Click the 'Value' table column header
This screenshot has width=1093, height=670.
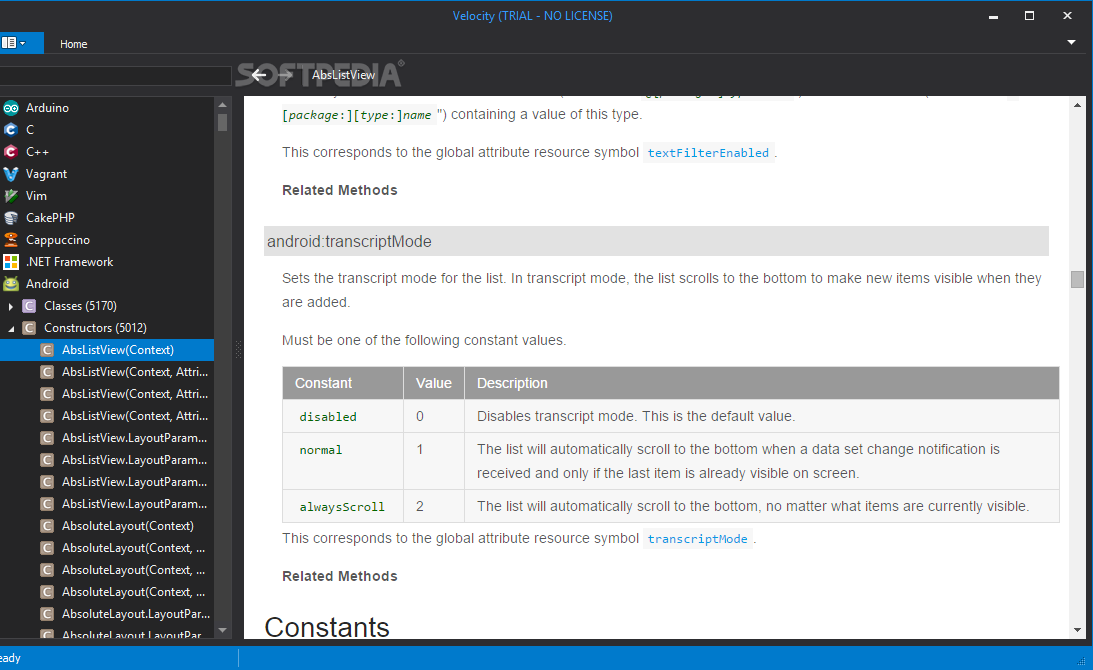(x=434, y=383)
